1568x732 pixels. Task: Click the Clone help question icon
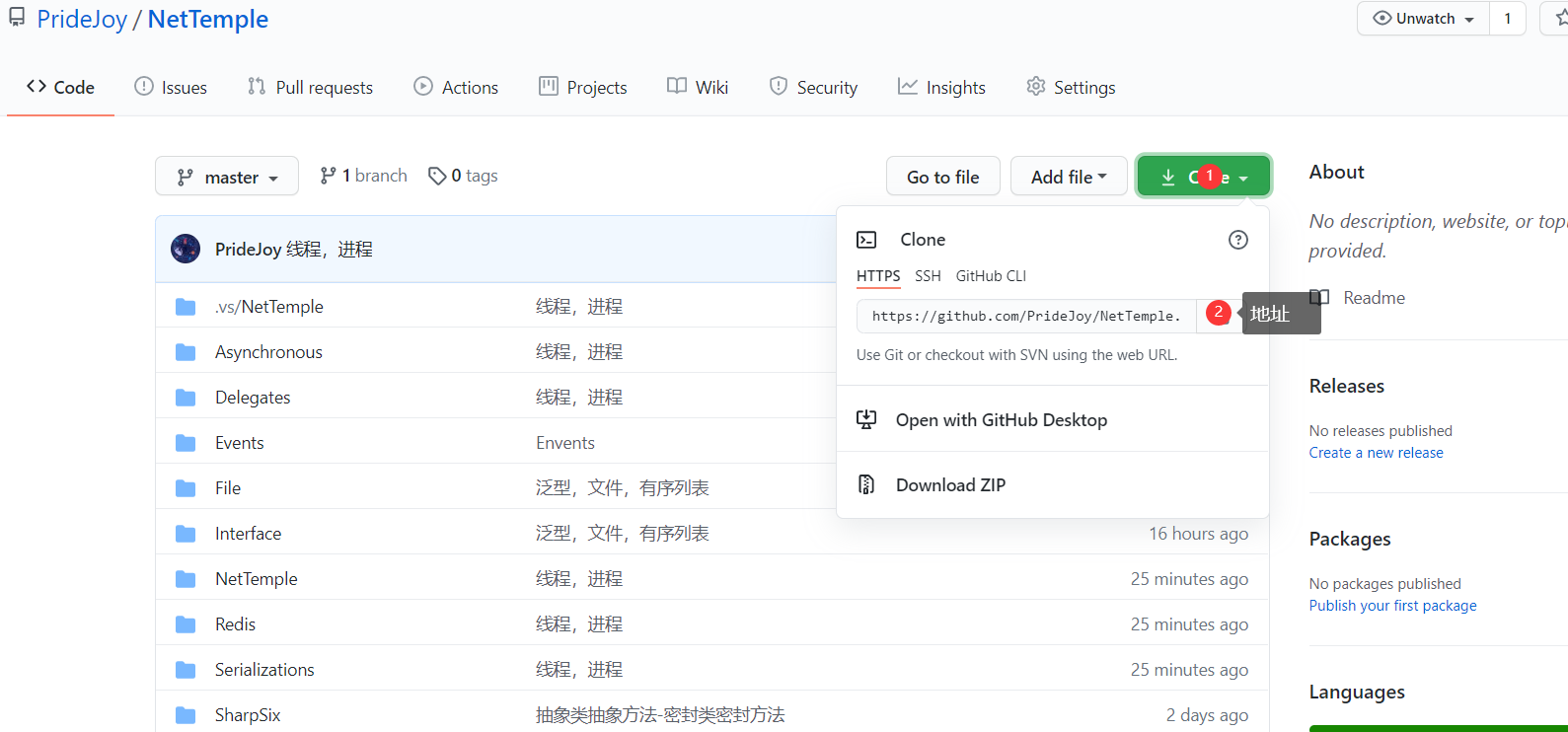point(1238,240)
